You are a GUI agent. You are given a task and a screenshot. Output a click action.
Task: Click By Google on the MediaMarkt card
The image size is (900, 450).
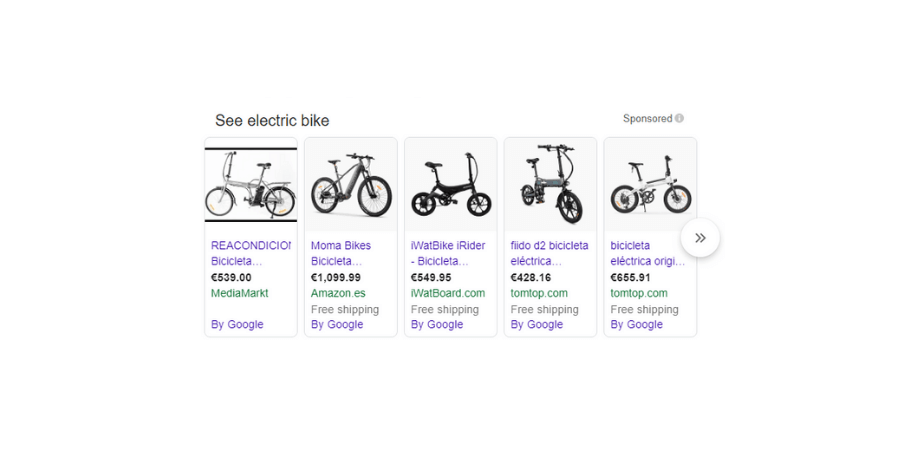(x=237, y=324)
